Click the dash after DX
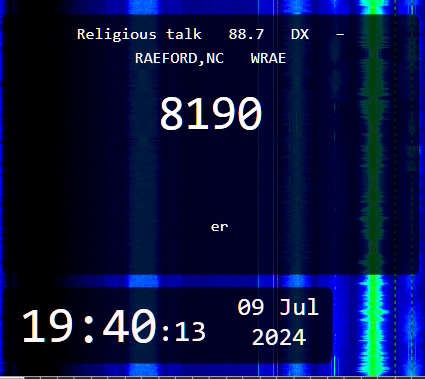This screenshot has height=379, width=425. point(340,34)
